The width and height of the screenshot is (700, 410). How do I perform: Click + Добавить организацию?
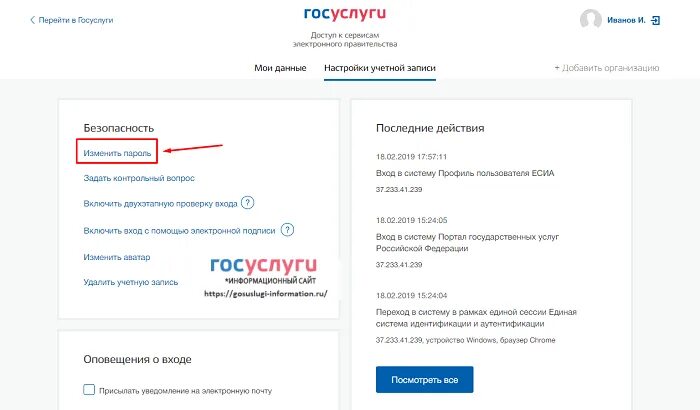pos(607,68)
